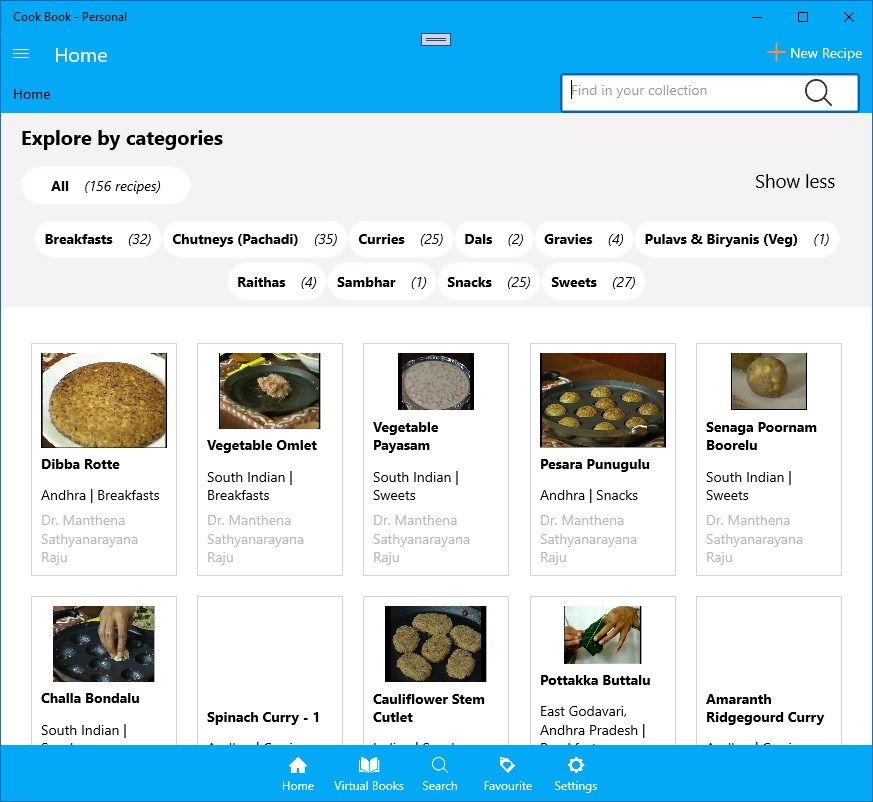Click author name on Vegetable Omlet card
This screenshot has width=873, height=802.
click(255, 539)
